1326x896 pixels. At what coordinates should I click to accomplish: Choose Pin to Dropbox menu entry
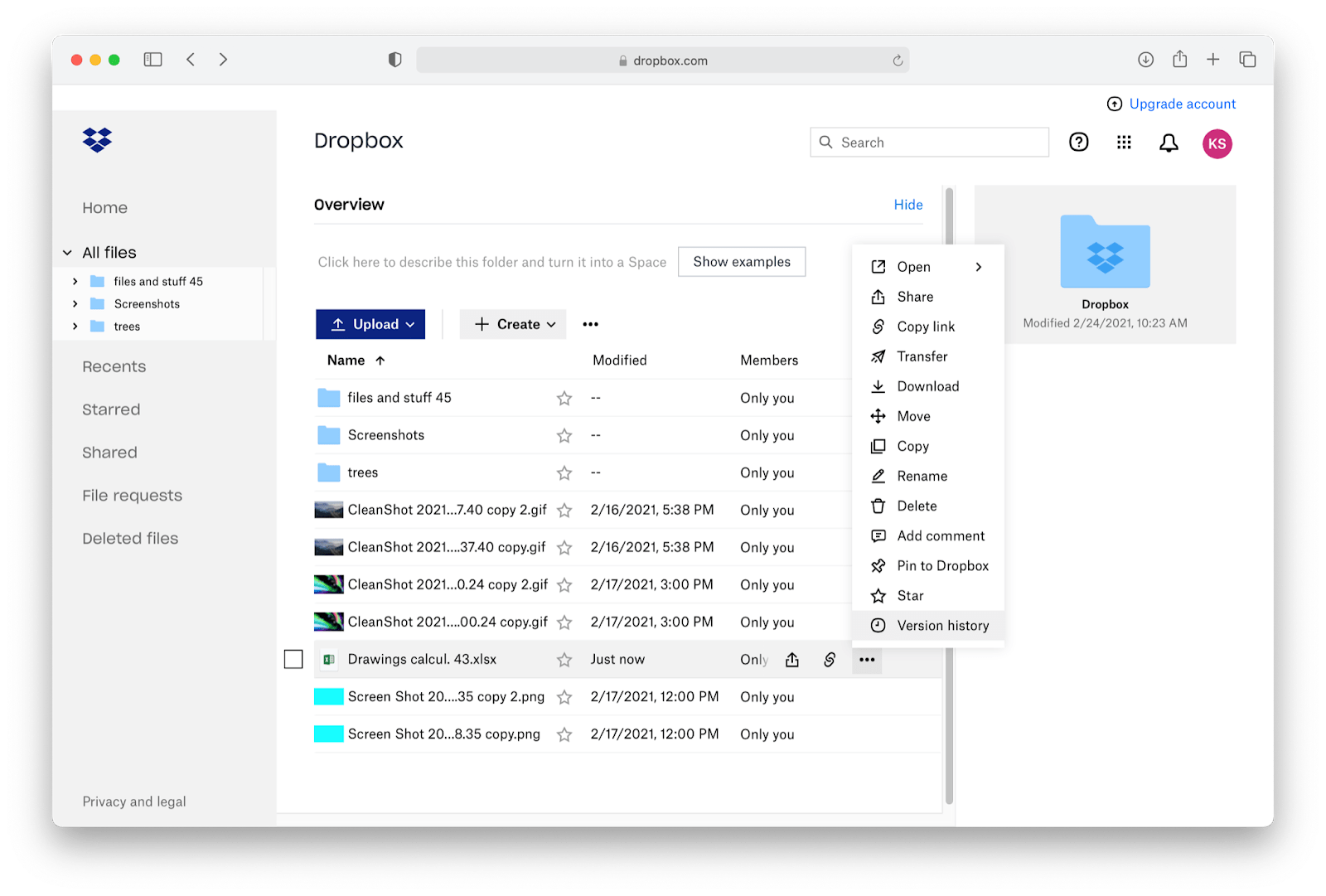point(927,566)
